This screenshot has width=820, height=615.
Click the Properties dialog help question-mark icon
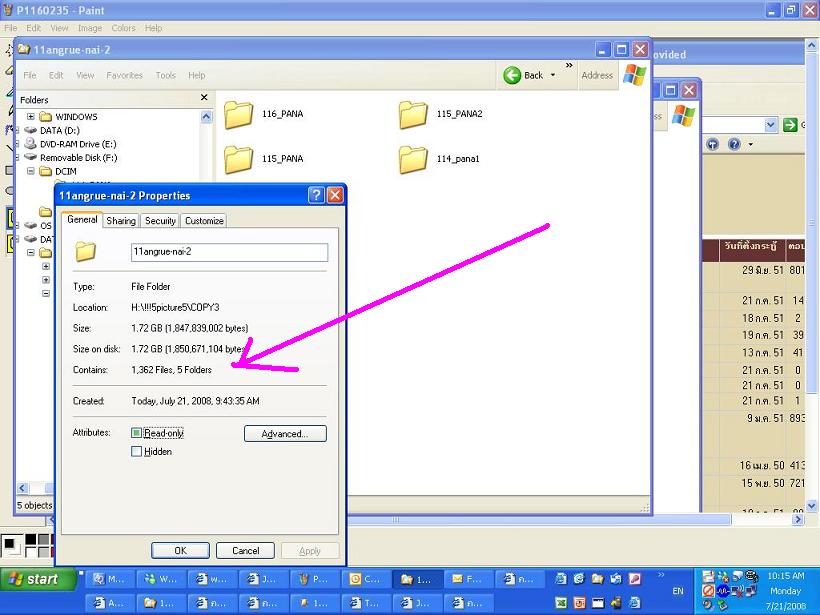(x=316, y=196)
